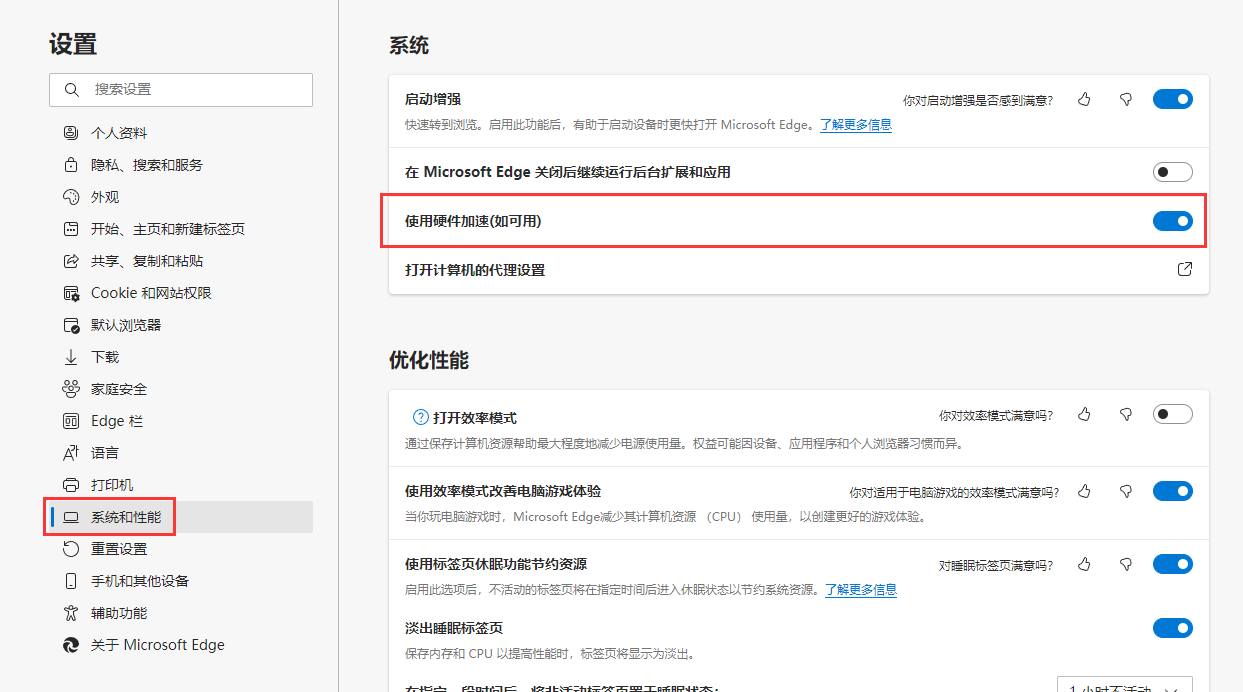This screenshot has height=692, width=1243.
Task: Click the 打开计算机的代理设置 row
Action: pyautogui.click(x=799, y=270)
